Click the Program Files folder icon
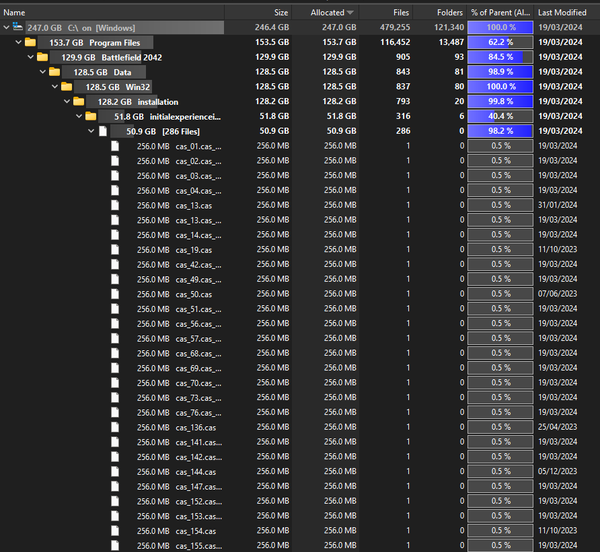Viewport: 600px width, 552px height. [x=30, y=42]
